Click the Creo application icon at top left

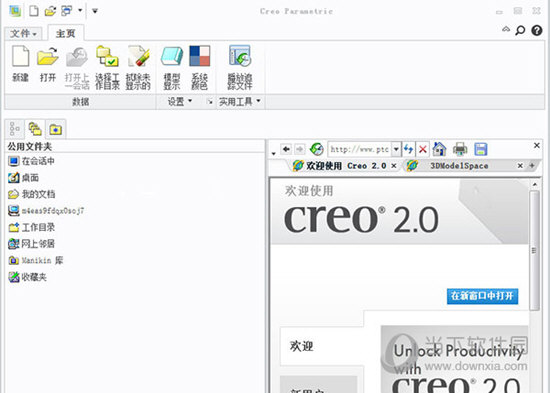click(x=15, y=11)
